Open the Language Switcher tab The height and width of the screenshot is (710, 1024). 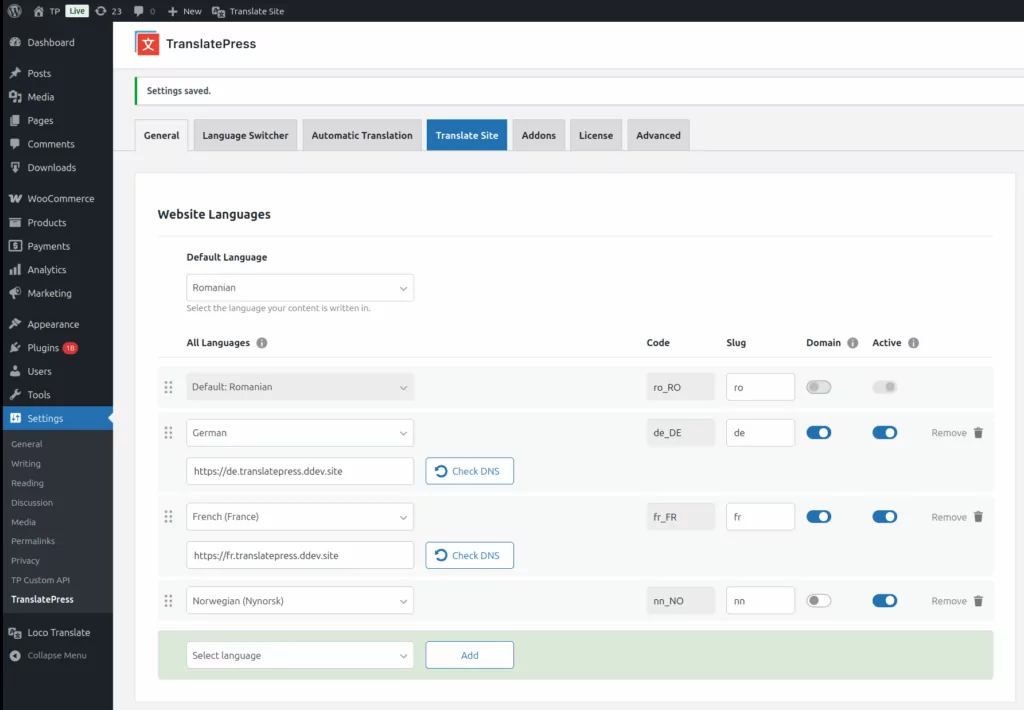tap(245, 136)
